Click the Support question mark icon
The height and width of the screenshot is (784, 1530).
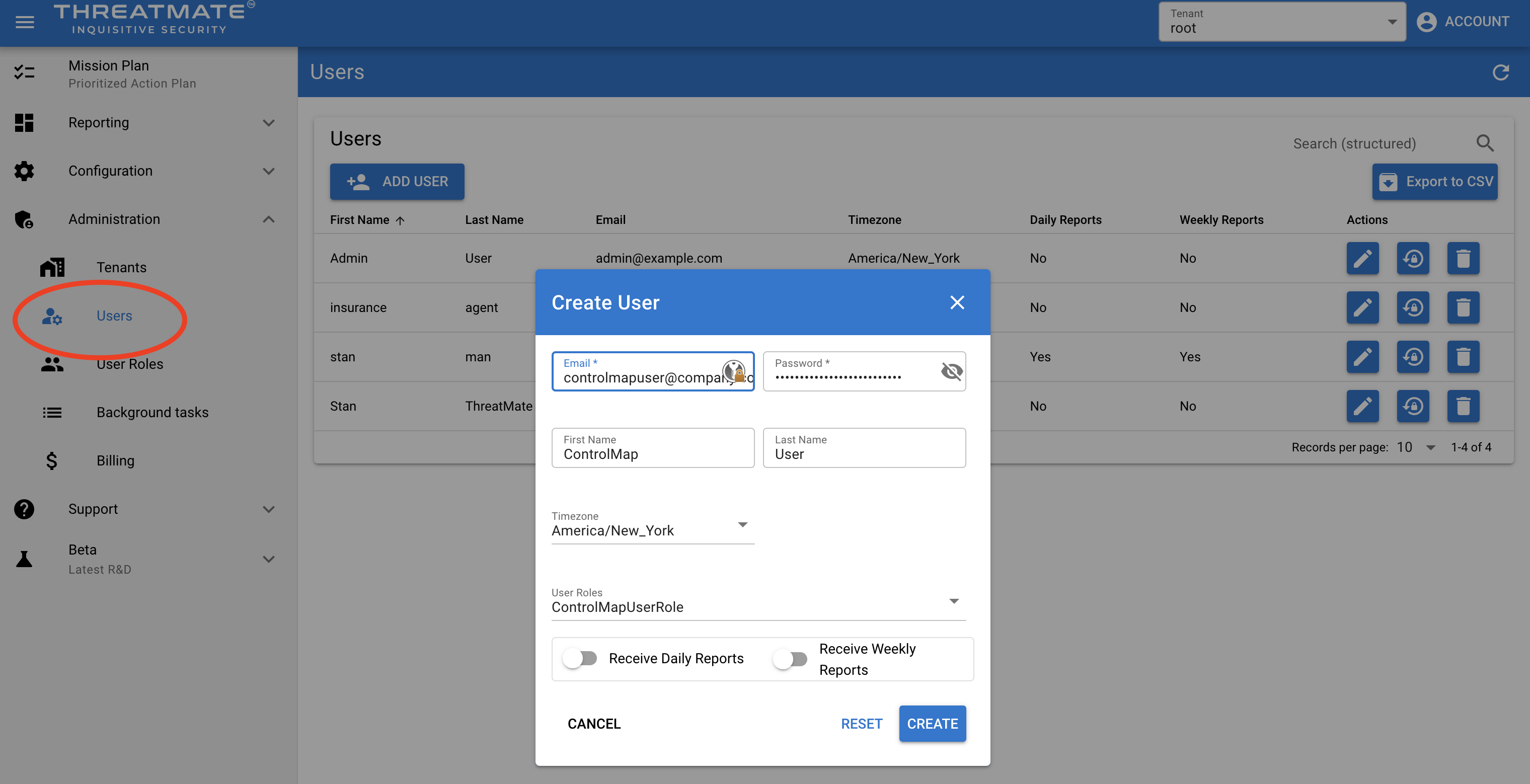pyautogui.click(x=24, y=509)
